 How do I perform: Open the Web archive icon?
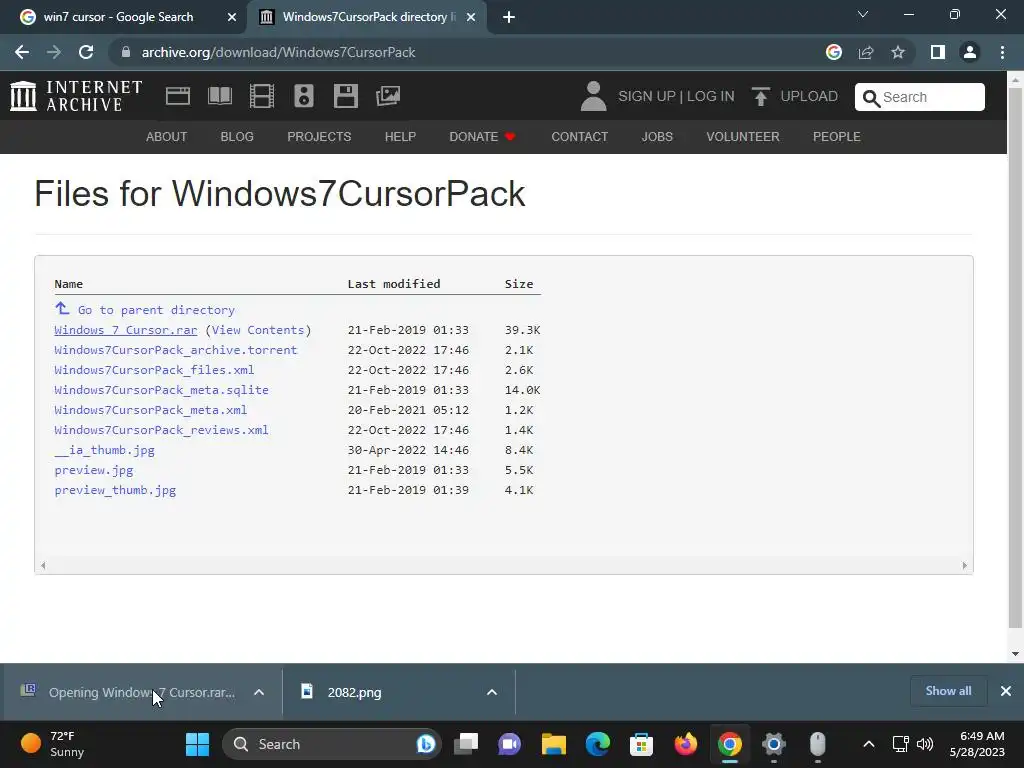pos(178,96)
